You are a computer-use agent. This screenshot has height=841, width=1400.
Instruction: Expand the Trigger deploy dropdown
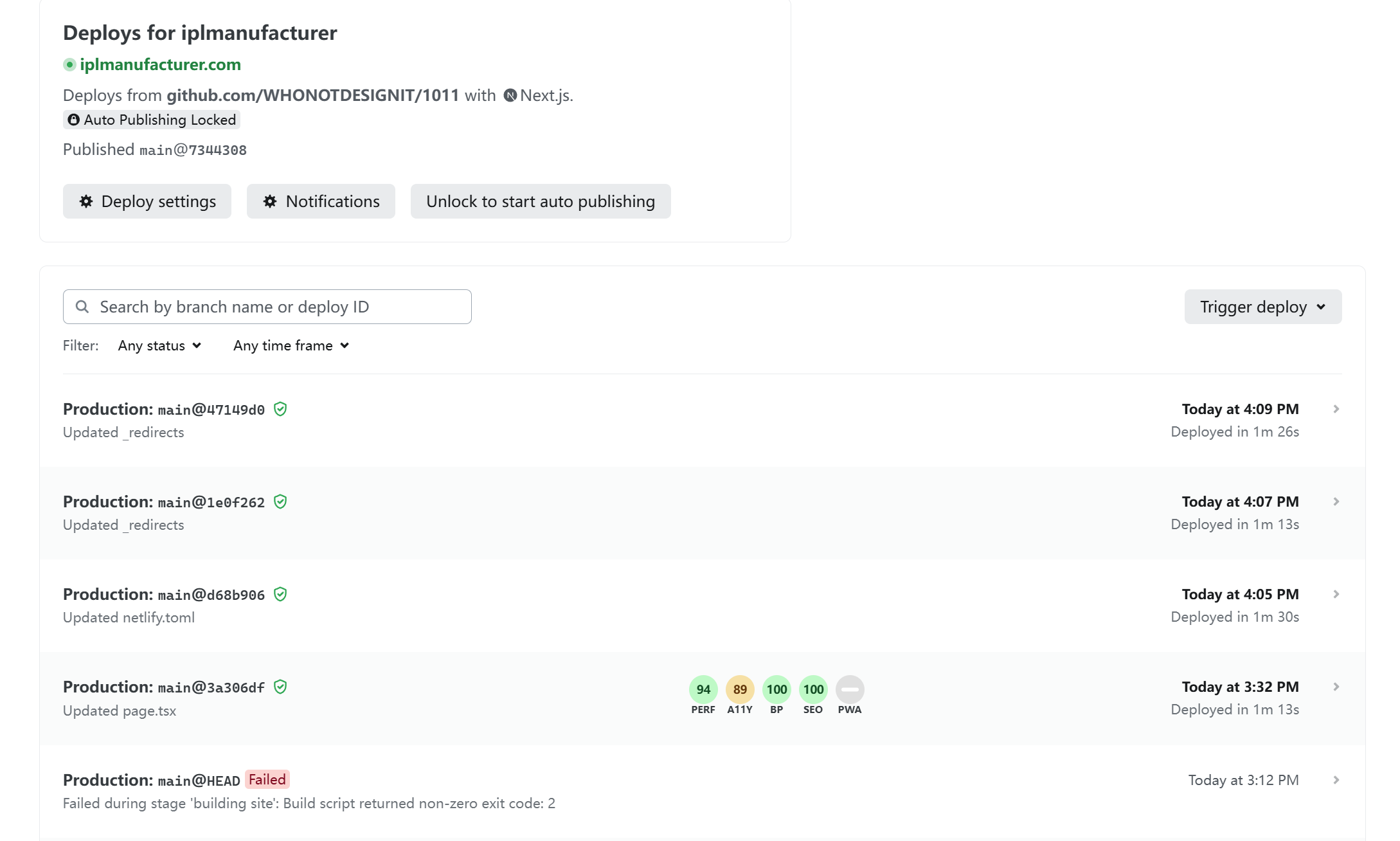click(1262, 307)
